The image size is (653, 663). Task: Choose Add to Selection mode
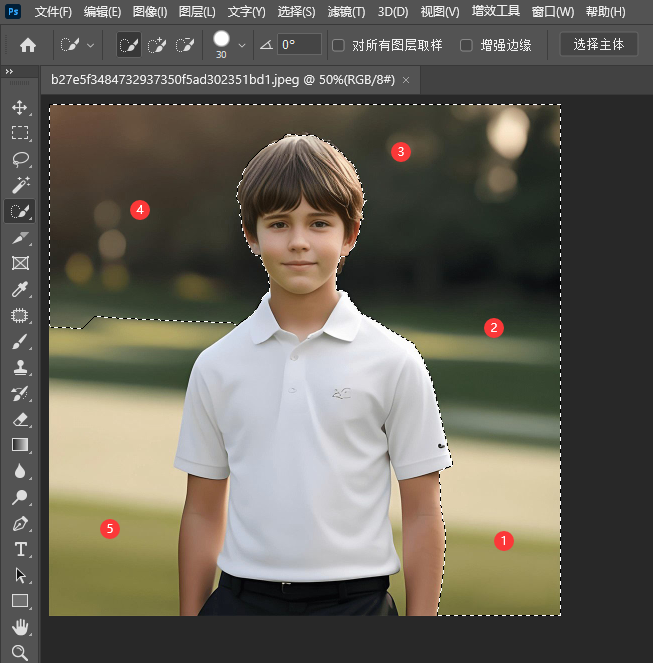click(157, 45)
